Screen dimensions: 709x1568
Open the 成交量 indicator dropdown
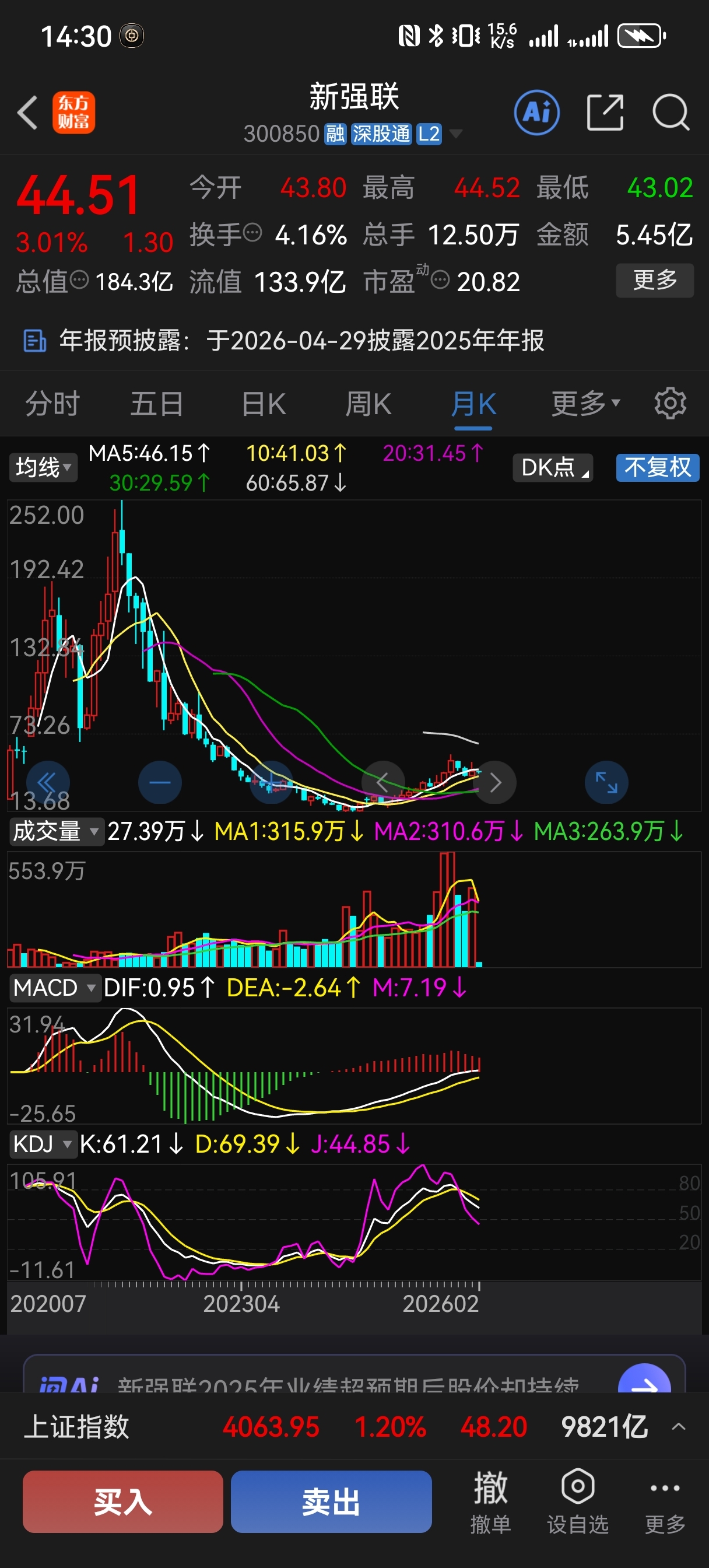coord(56,831)
